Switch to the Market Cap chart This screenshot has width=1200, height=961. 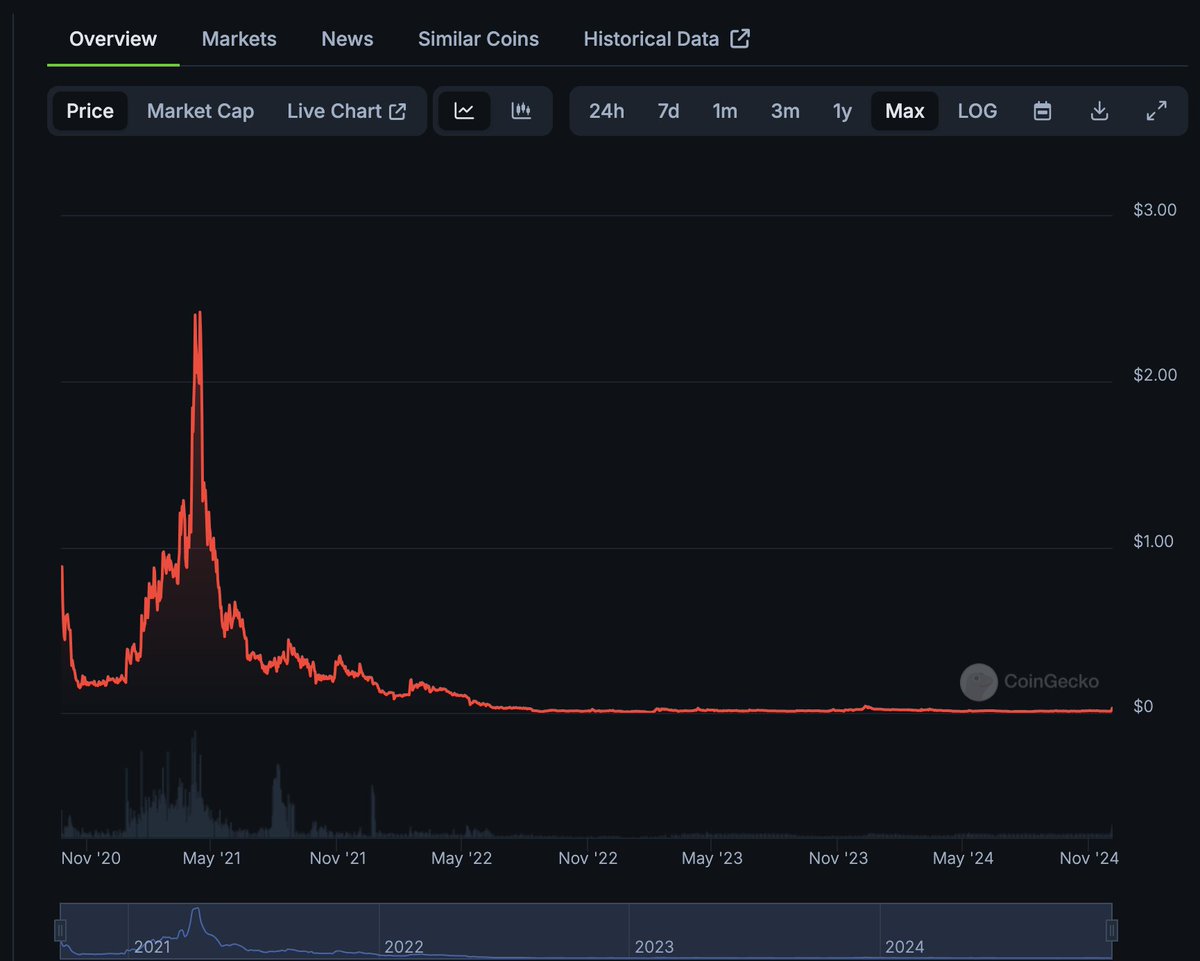(x=200, y=111)
